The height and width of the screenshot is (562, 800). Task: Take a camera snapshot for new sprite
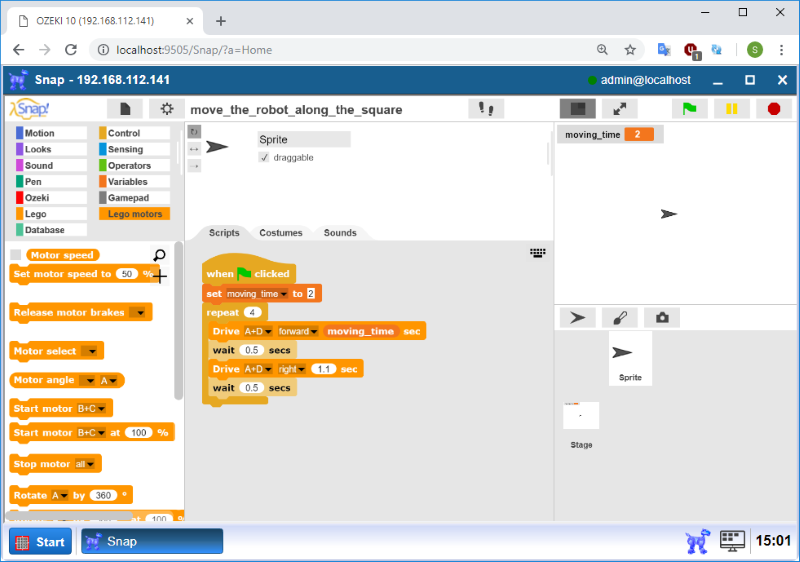coord(662,318)
